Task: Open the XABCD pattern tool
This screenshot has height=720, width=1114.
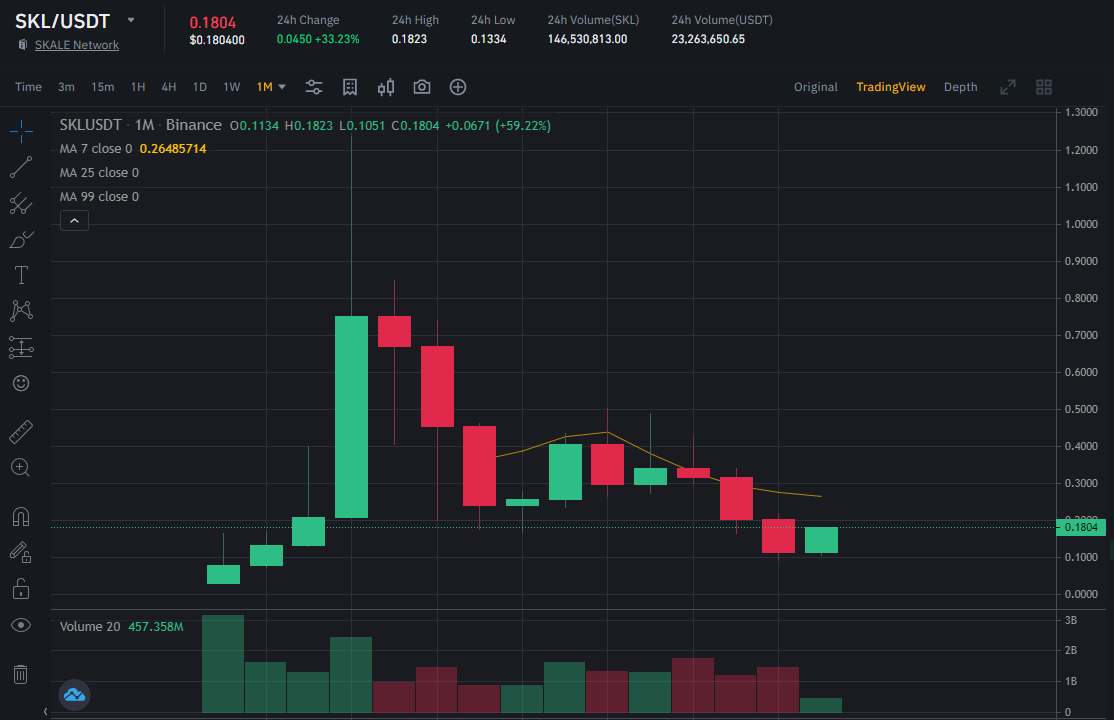Action: click(x=21, y=311)
